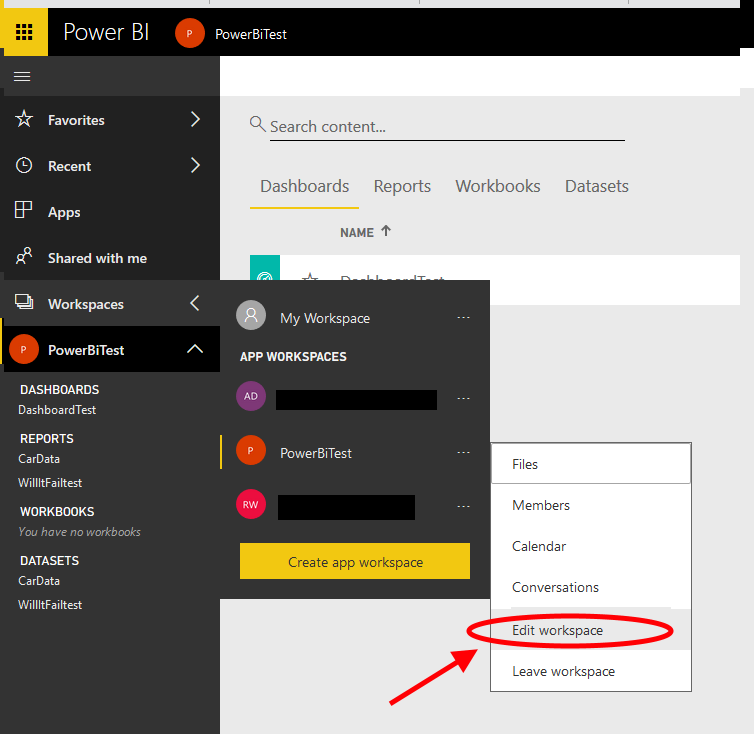Click the DATASETS section heading
Screen dimensions: 754x734
coord(50,561)
